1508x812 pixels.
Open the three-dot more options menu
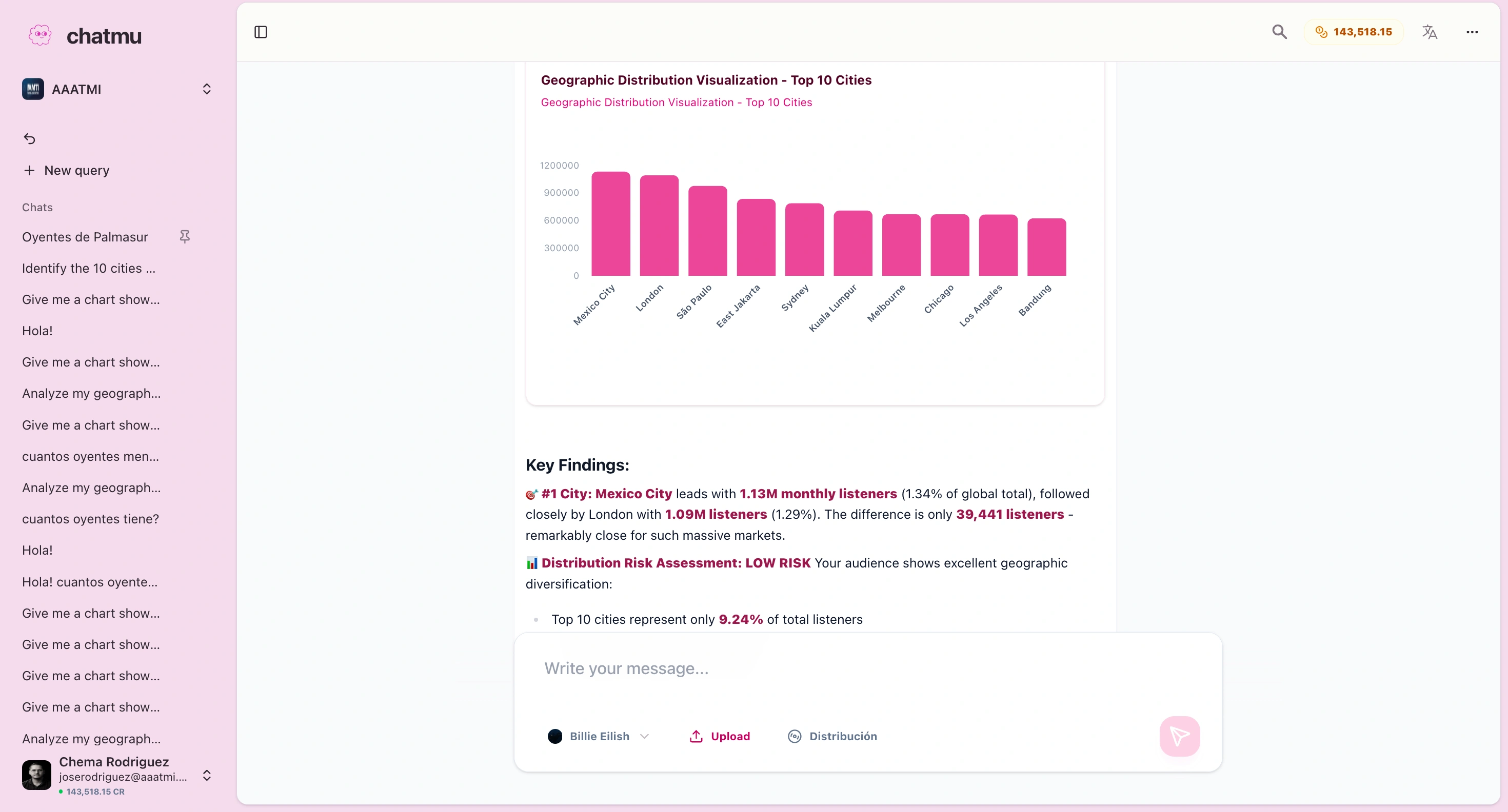point(1472,32)
